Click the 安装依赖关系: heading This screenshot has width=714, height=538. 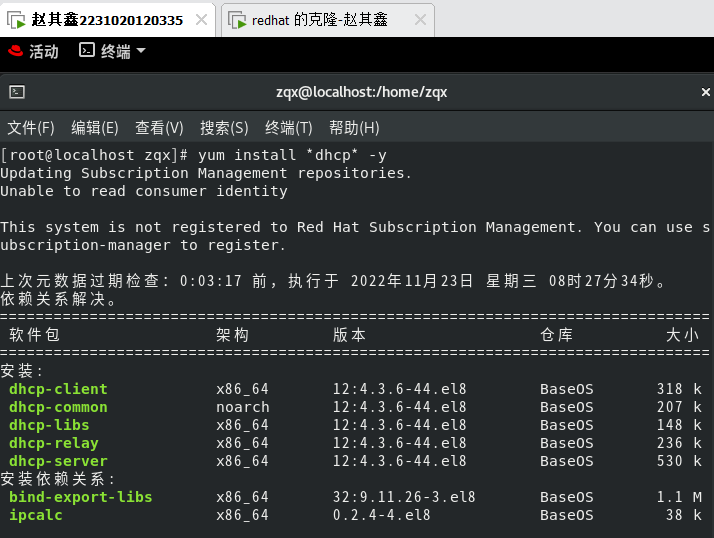(x=57, y=479)
